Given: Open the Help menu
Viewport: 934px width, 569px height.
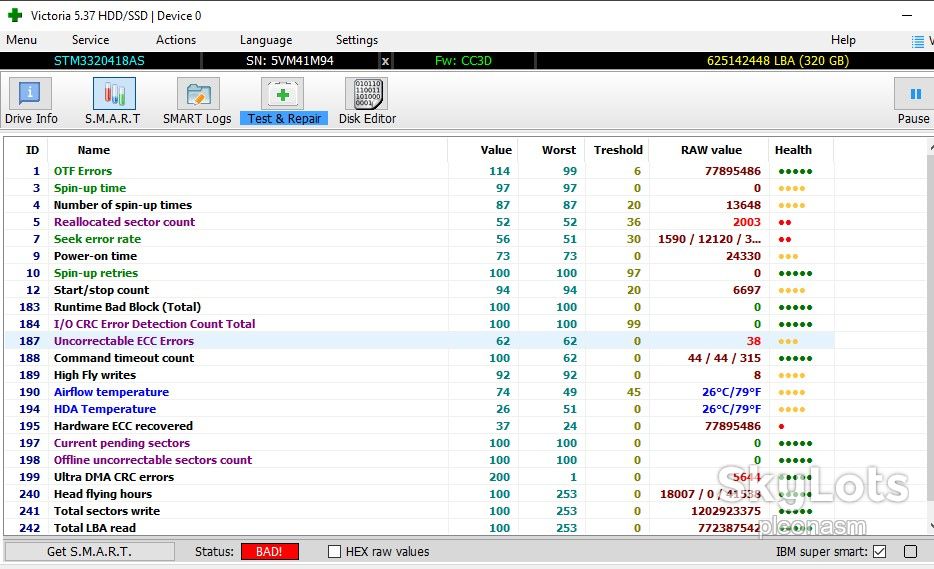Looking at the screenshot, I should tap(843, 40).
